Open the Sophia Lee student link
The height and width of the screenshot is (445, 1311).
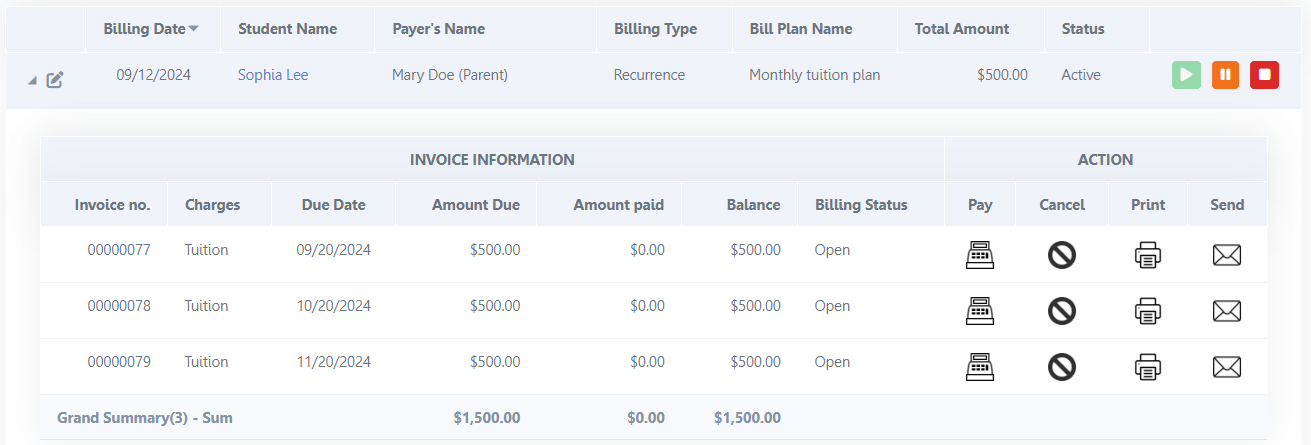coord(273,75)
